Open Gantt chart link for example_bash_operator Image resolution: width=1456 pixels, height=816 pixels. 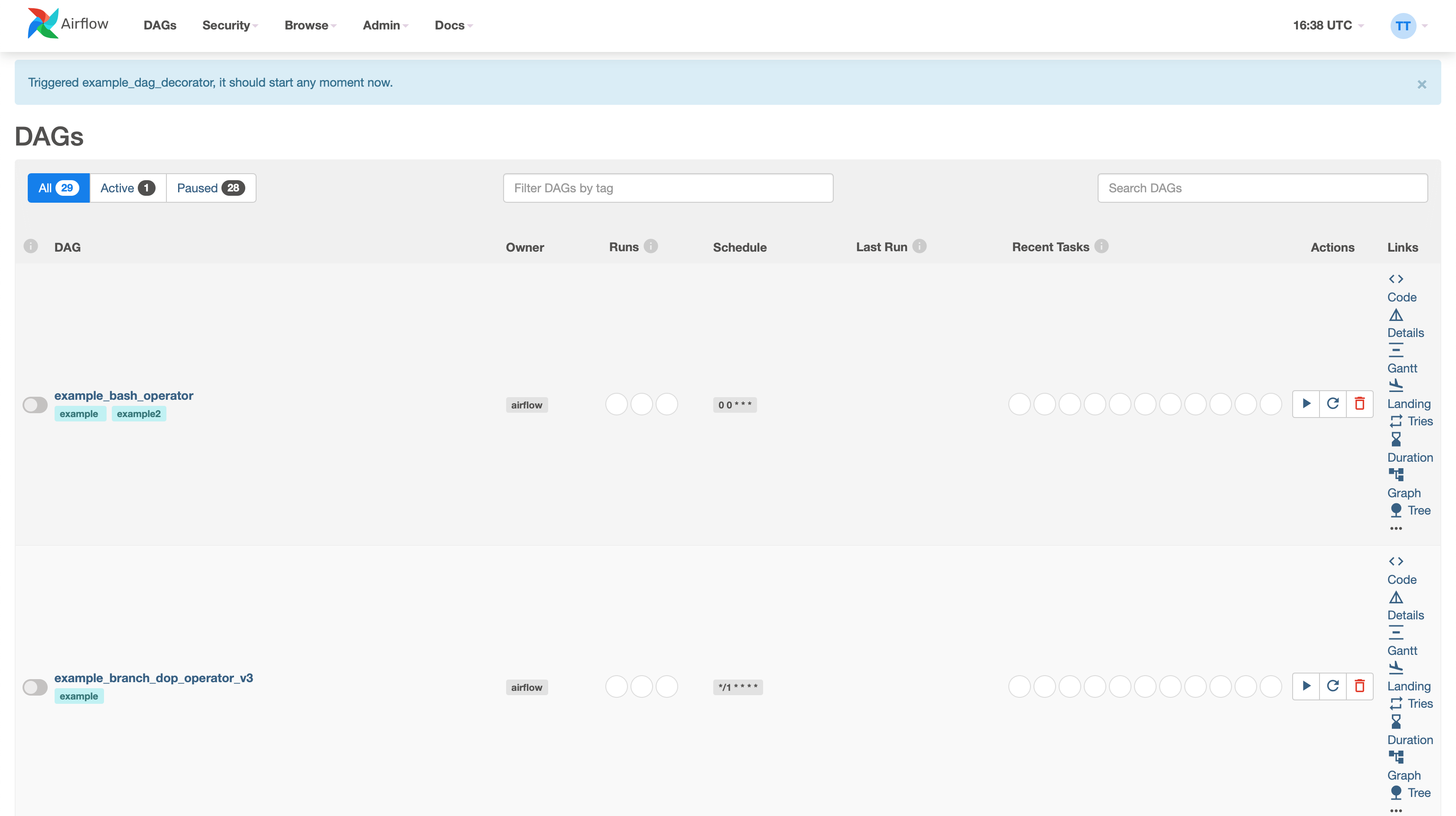pos(1402,368)
